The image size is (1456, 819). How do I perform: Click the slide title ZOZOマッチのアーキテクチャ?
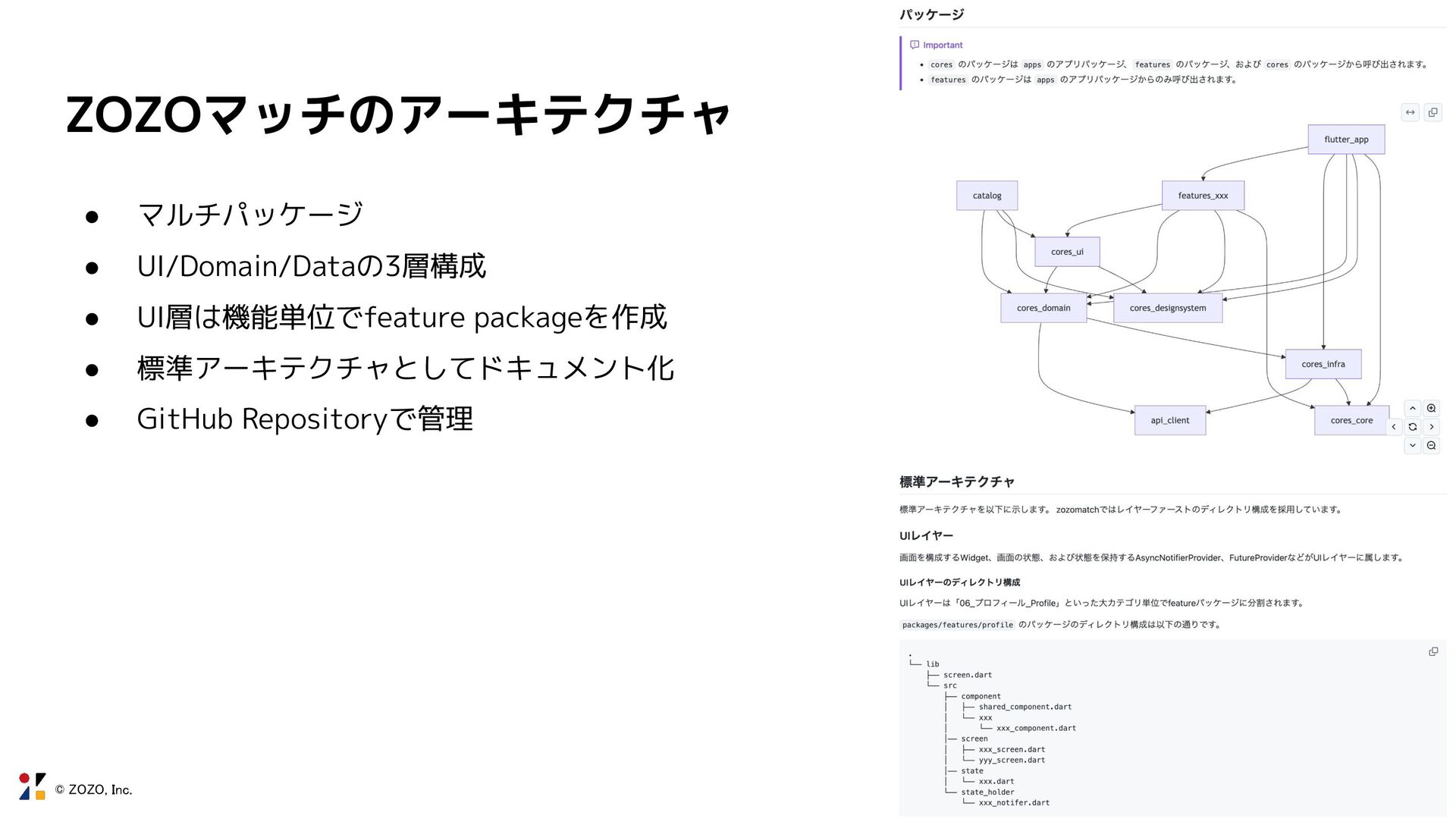(x=399, y=115)
